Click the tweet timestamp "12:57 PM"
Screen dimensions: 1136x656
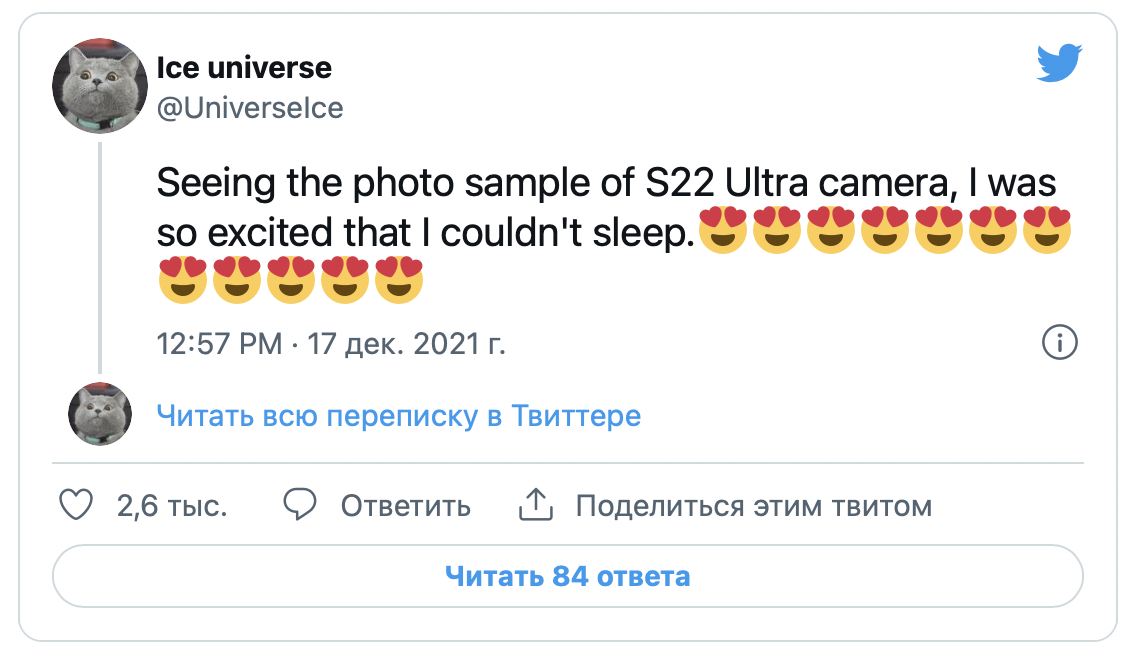click(220, 345)
